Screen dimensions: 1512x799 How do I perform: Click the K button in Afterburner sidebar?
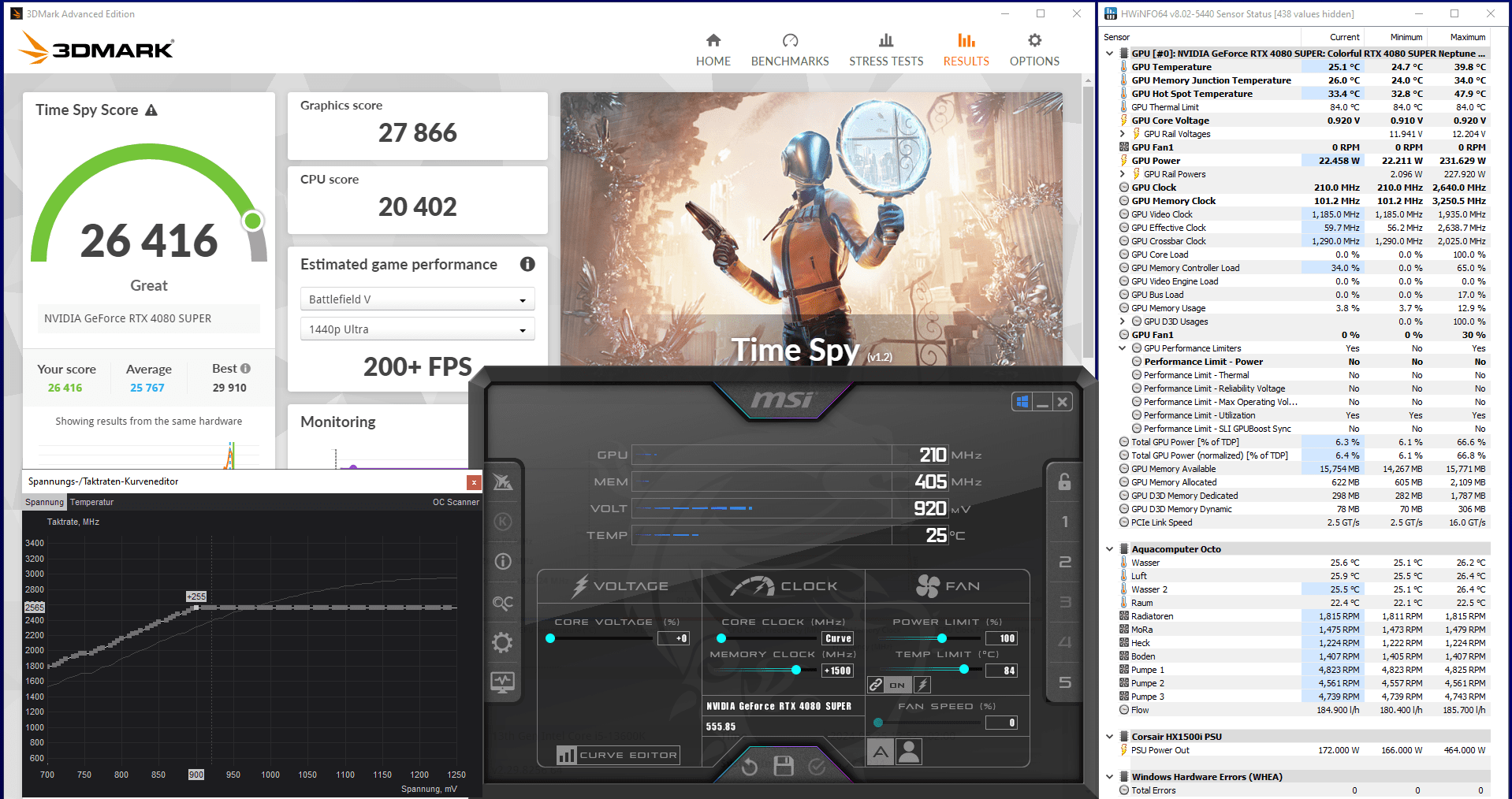(x=503, y=522)
